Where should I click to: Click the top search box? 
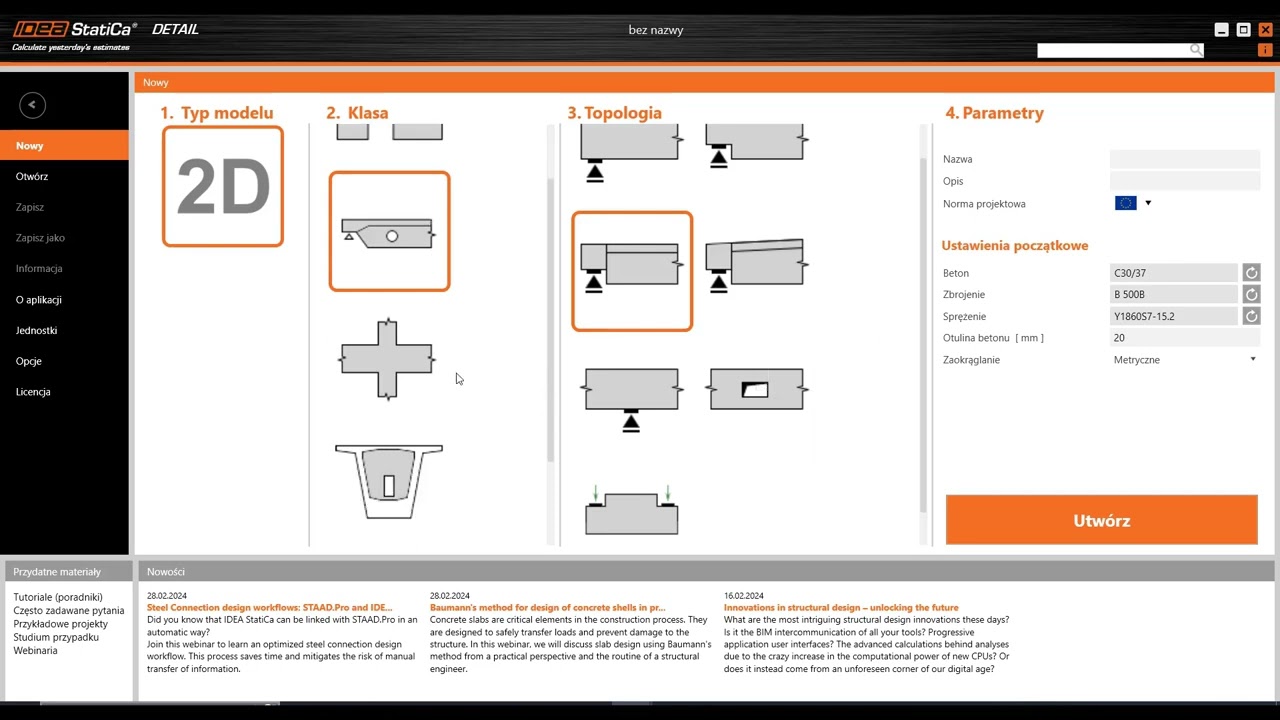tap(1113, 50)
